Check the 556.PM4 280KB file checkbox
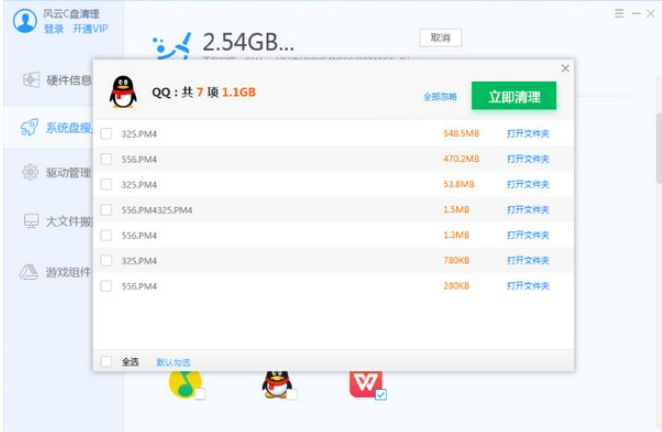Image resolution: width=662 pixels, height=432 pixels. coord(106,286)
